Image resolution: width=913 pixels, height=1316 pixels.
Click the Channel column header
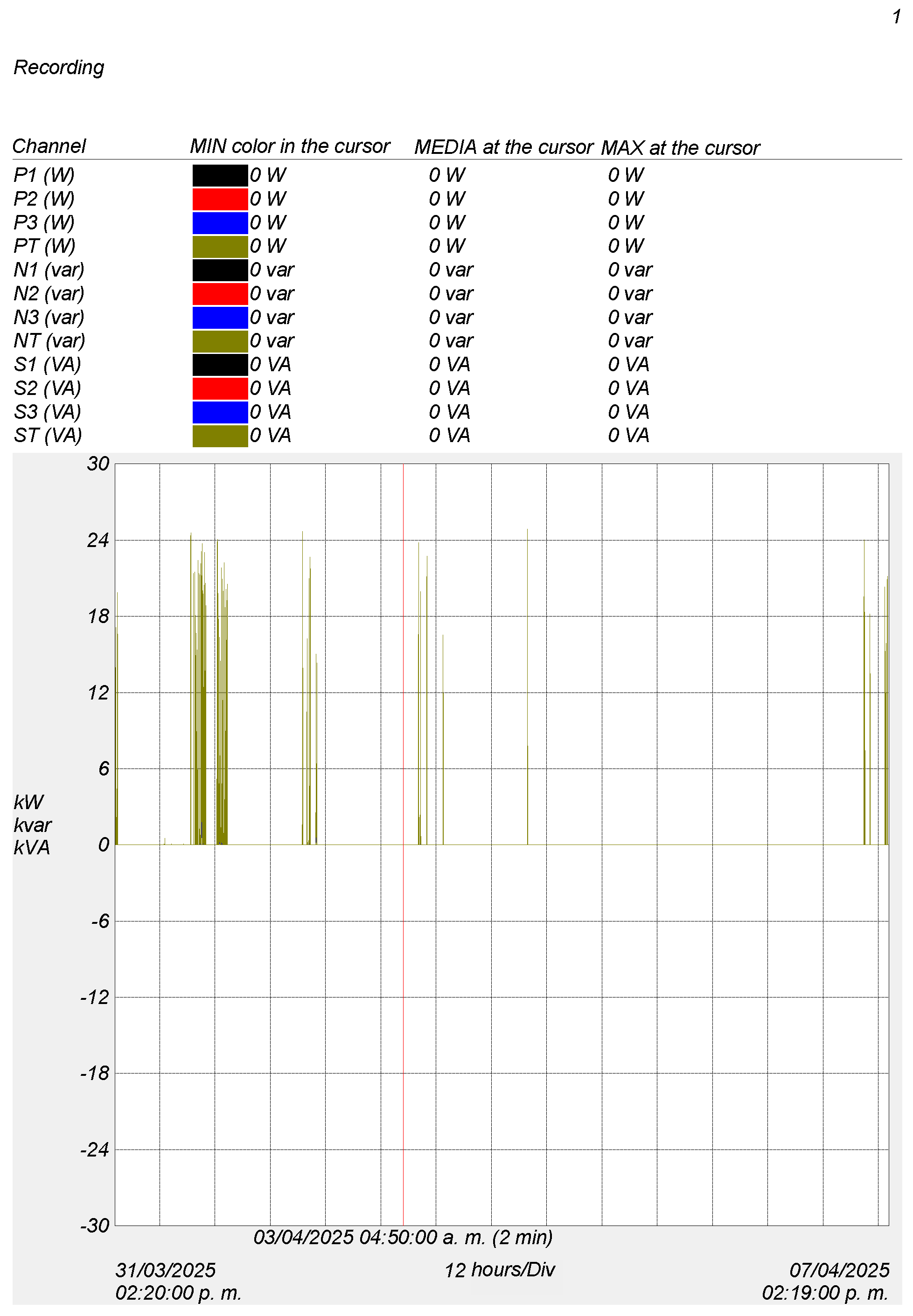(49, 146)
